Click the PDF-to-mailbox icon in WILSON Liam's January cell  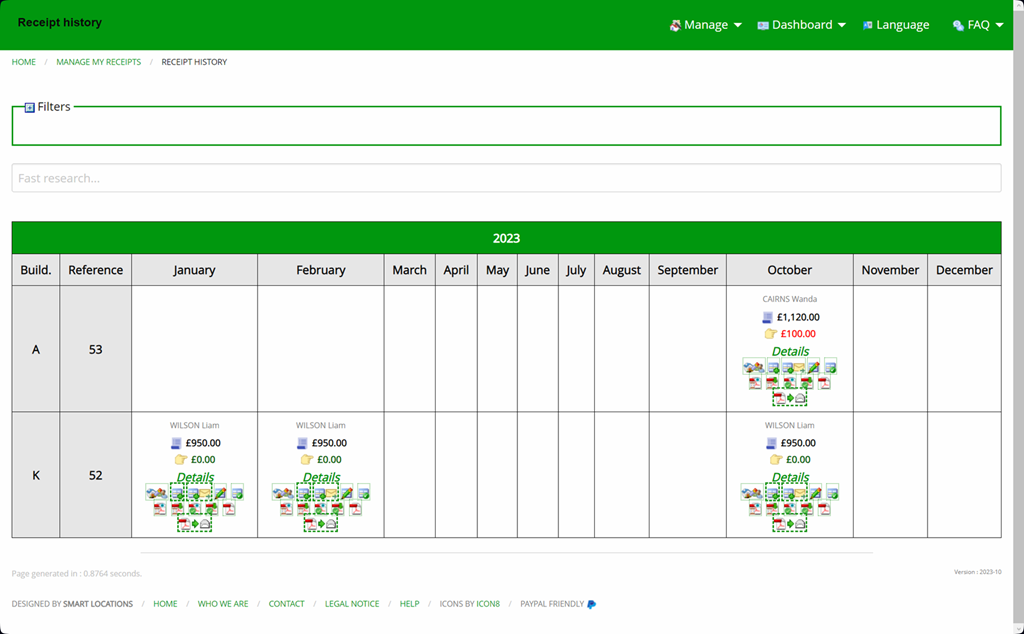tap(195, 523)
